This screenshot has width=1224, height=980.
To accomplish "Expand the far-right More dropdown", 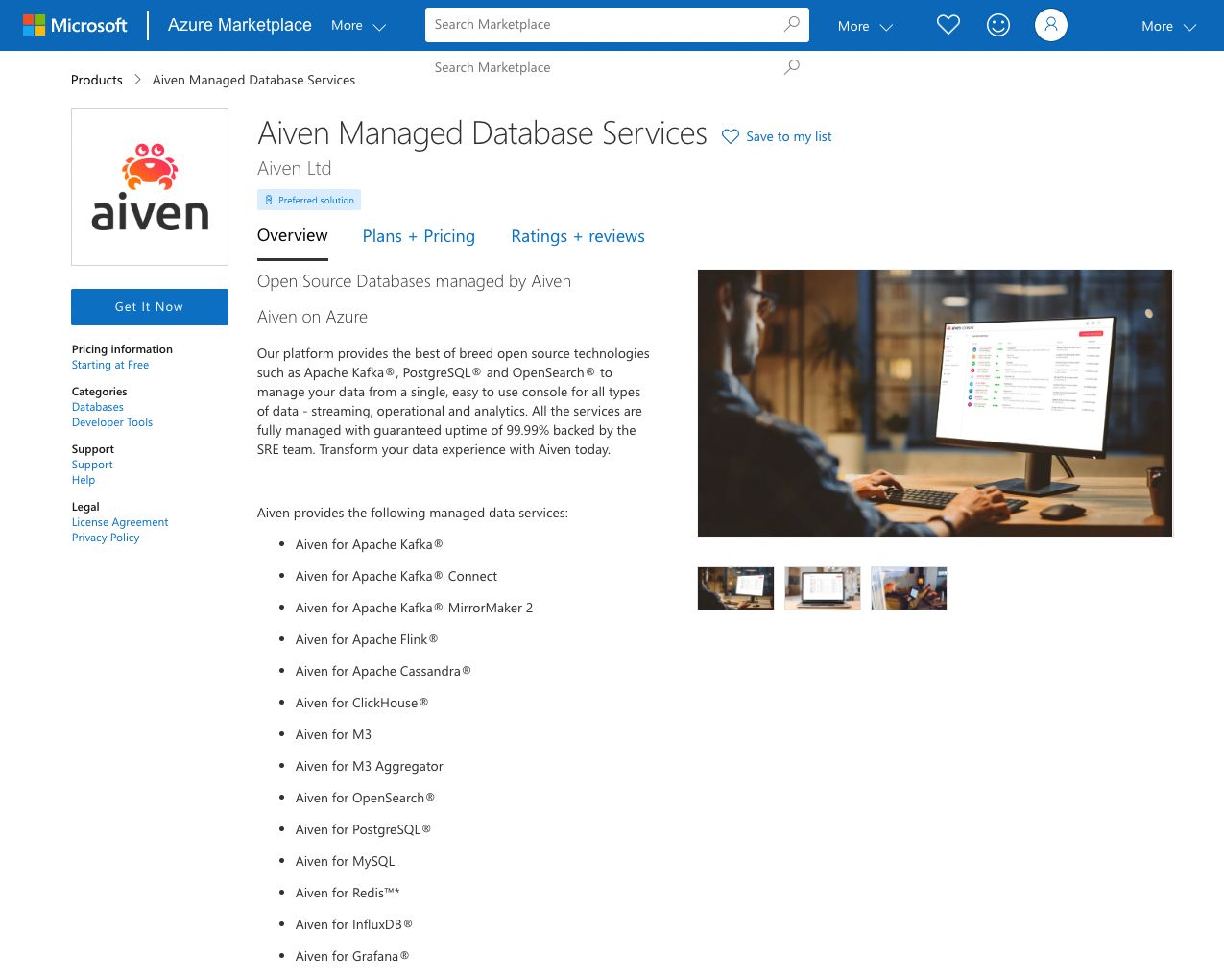I will click(x=1168, y=26).
